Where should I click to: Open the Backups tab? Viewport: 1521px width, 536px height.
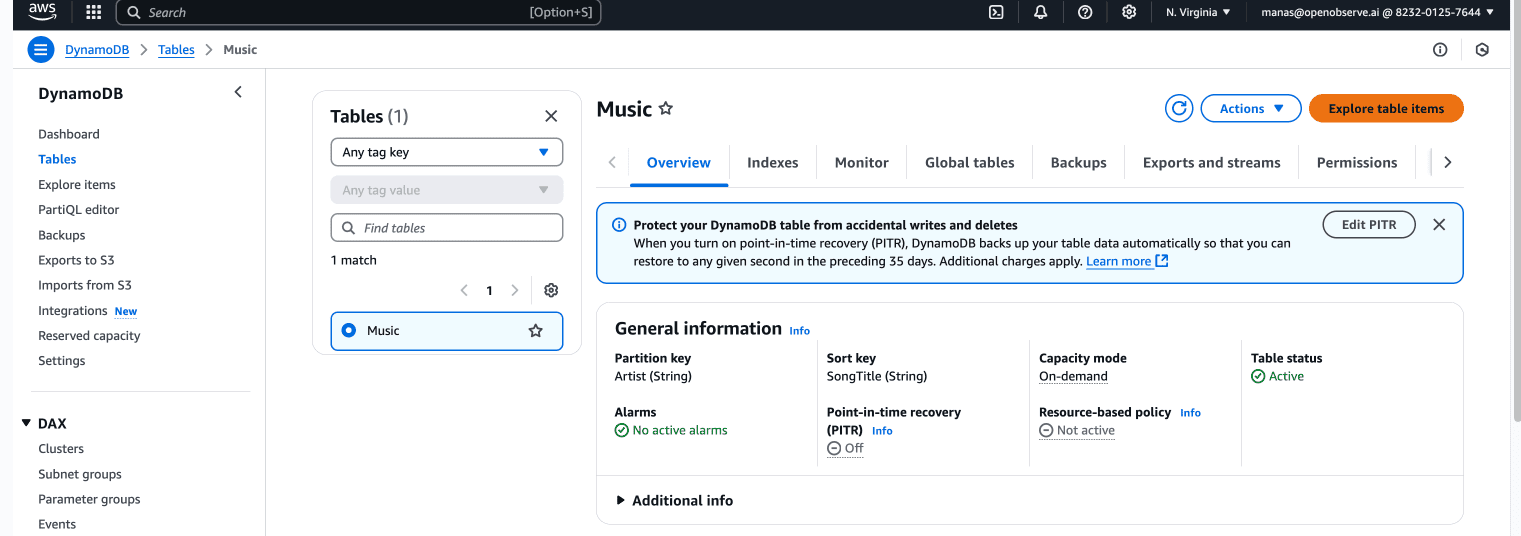[x=1078, y=163]
